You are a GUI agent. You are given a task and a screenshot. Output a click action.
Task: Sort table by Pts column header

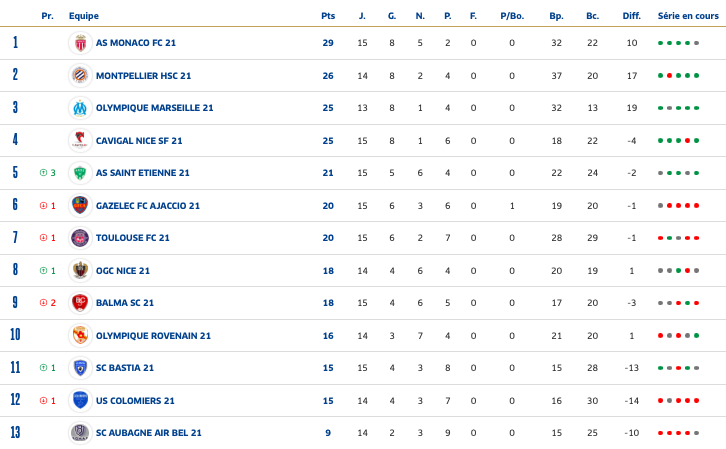[x=328, y=16]
